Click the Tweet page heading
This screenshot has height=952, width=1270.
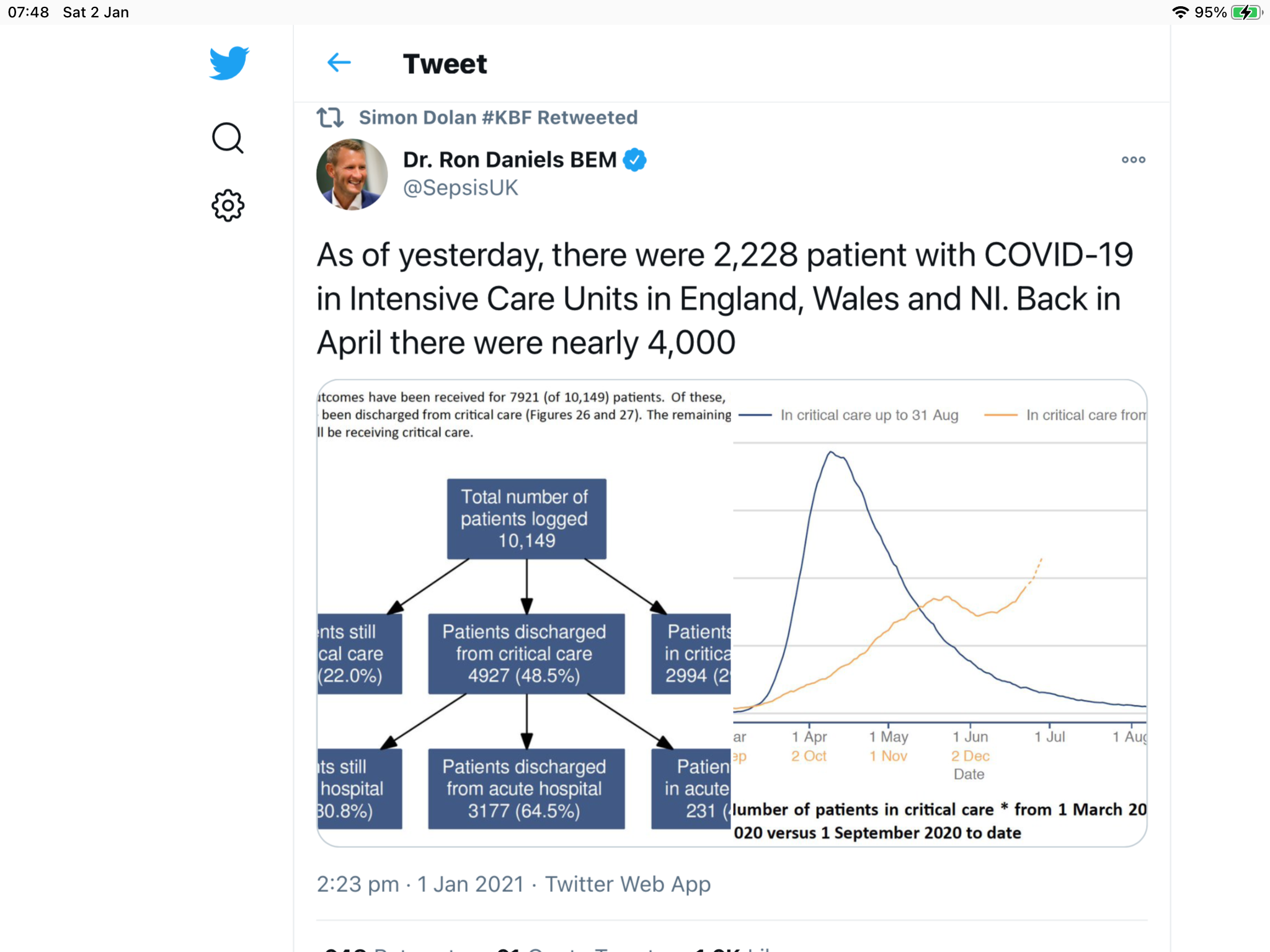[445, 64]
